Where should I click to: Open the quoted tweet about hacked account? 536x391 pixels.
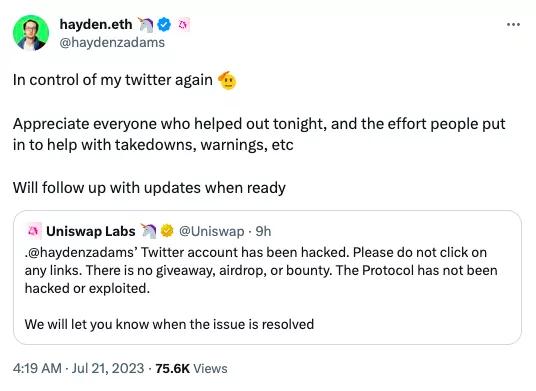coord(267,278)
